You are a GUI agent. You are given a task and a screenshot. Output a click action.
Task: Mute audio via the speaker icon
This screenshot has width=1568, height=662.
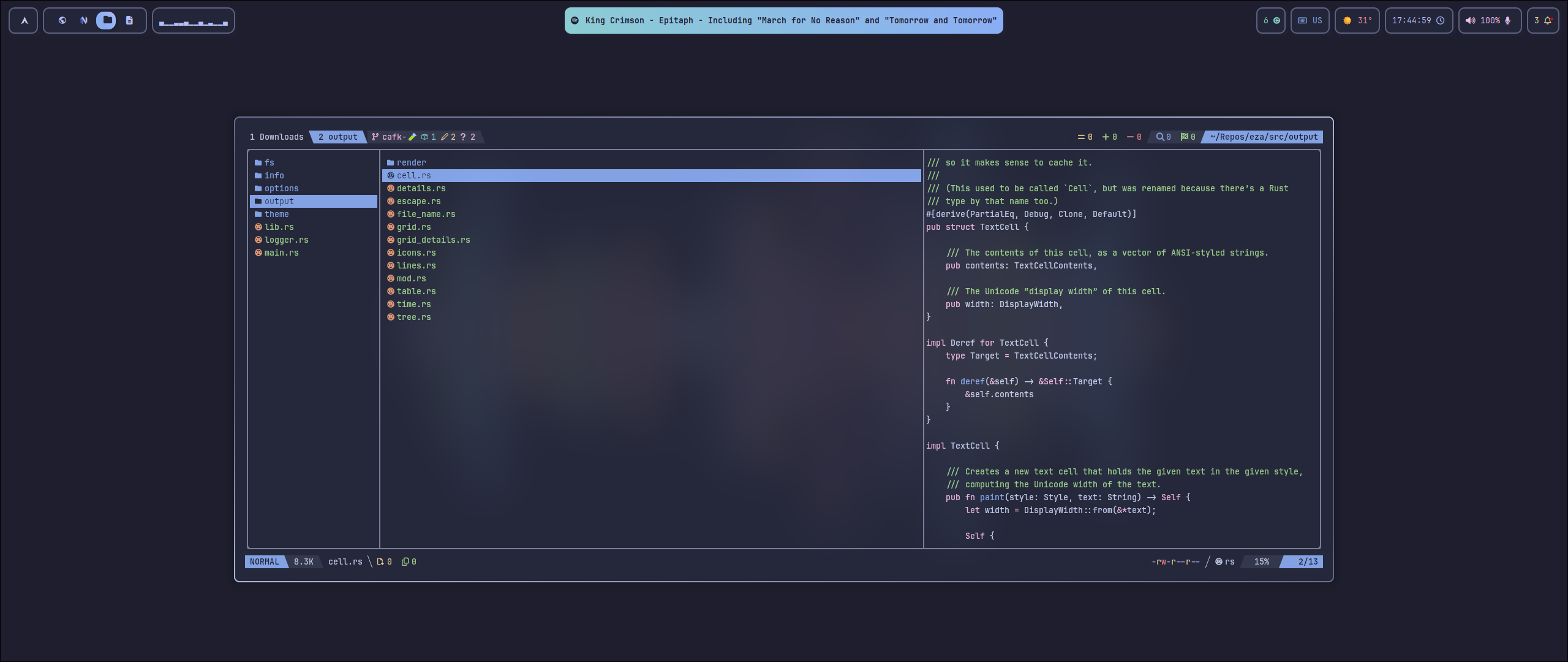pyautogui.click(x=1471, y=20)
